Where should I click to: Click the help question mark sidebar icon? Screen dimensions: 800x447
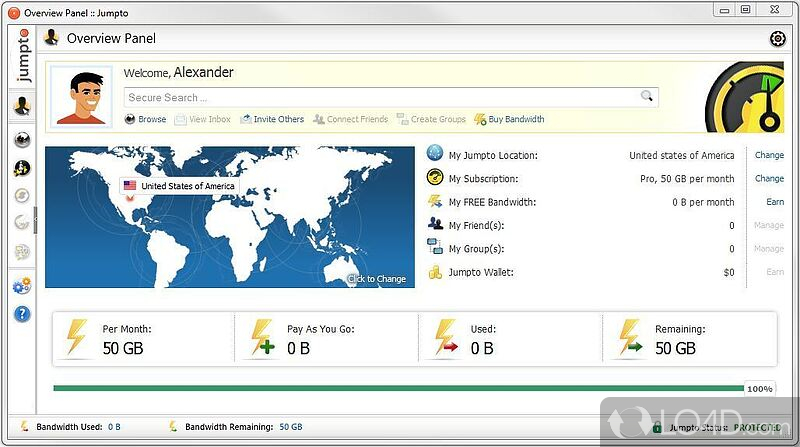coord(21,314)
